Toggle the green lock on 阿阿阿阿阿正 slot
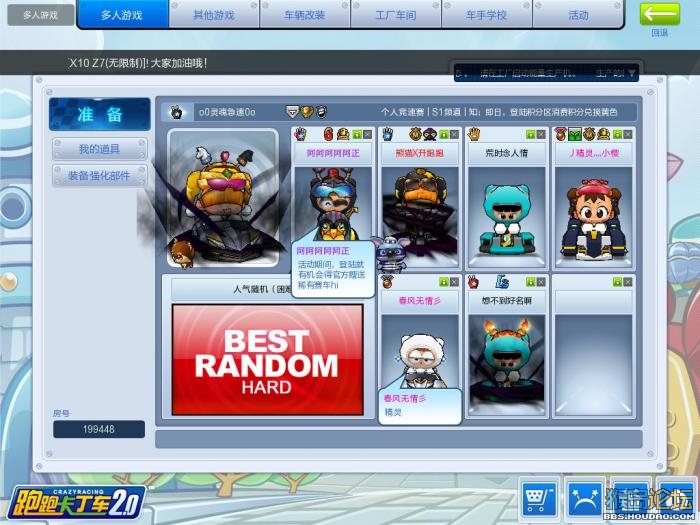 click(357, 134)
